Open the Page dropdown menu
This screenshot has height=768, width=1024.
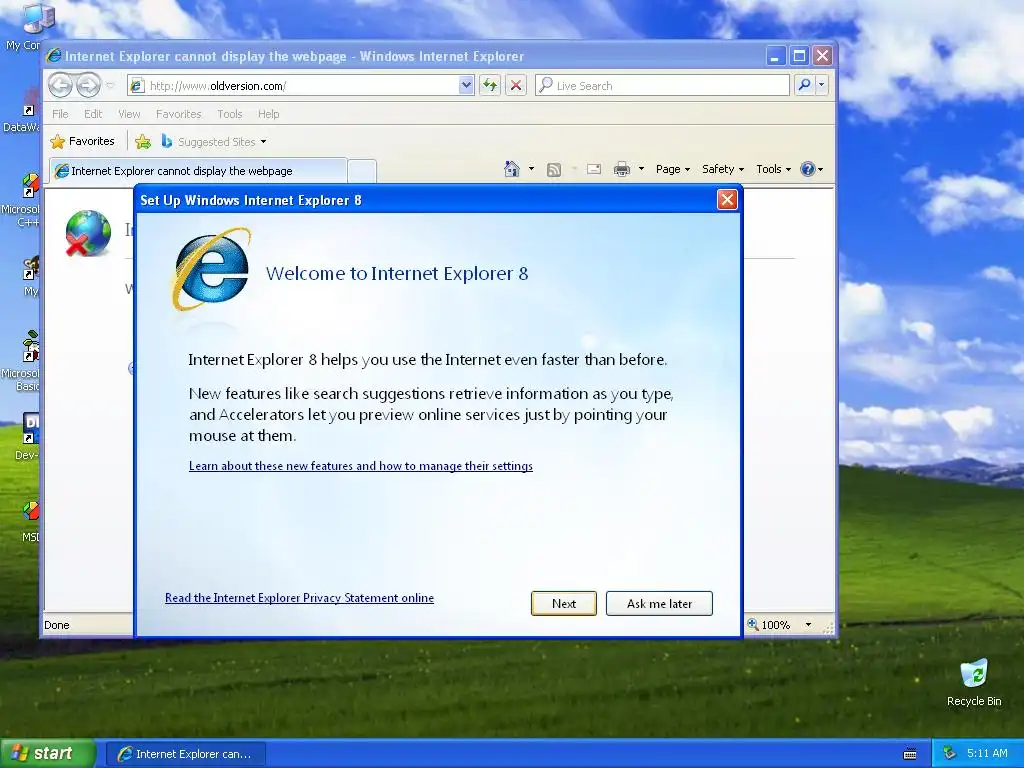pyautogui.click(x=673, y=169)
